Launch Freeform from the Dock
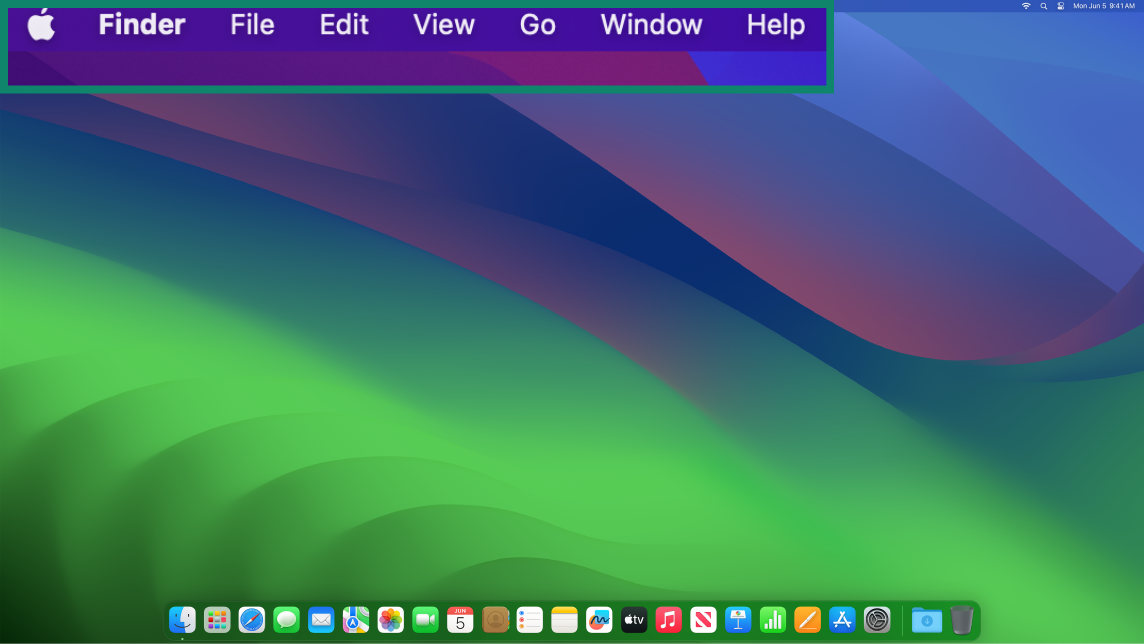 [x=599, y=620]
